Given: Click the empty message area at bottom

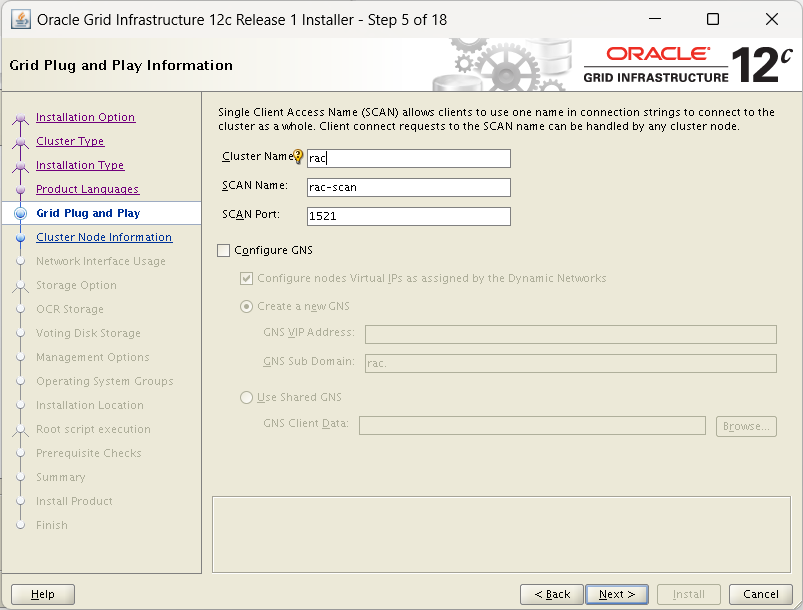Looking at the screenshot, I should [501, 534].
